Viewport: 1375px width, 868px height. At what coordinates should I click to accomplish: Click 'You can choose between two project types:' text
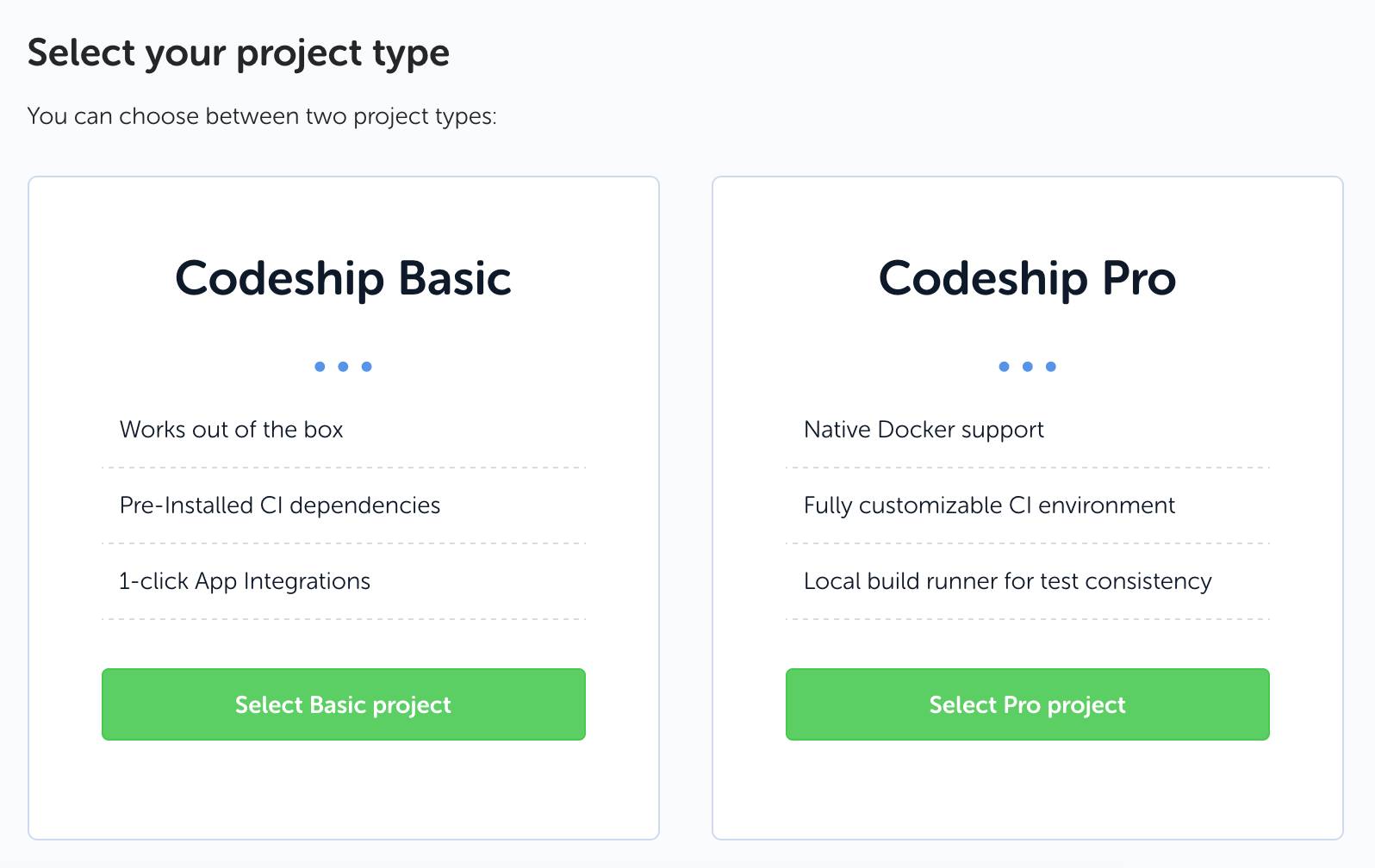[x=262, y=116]
